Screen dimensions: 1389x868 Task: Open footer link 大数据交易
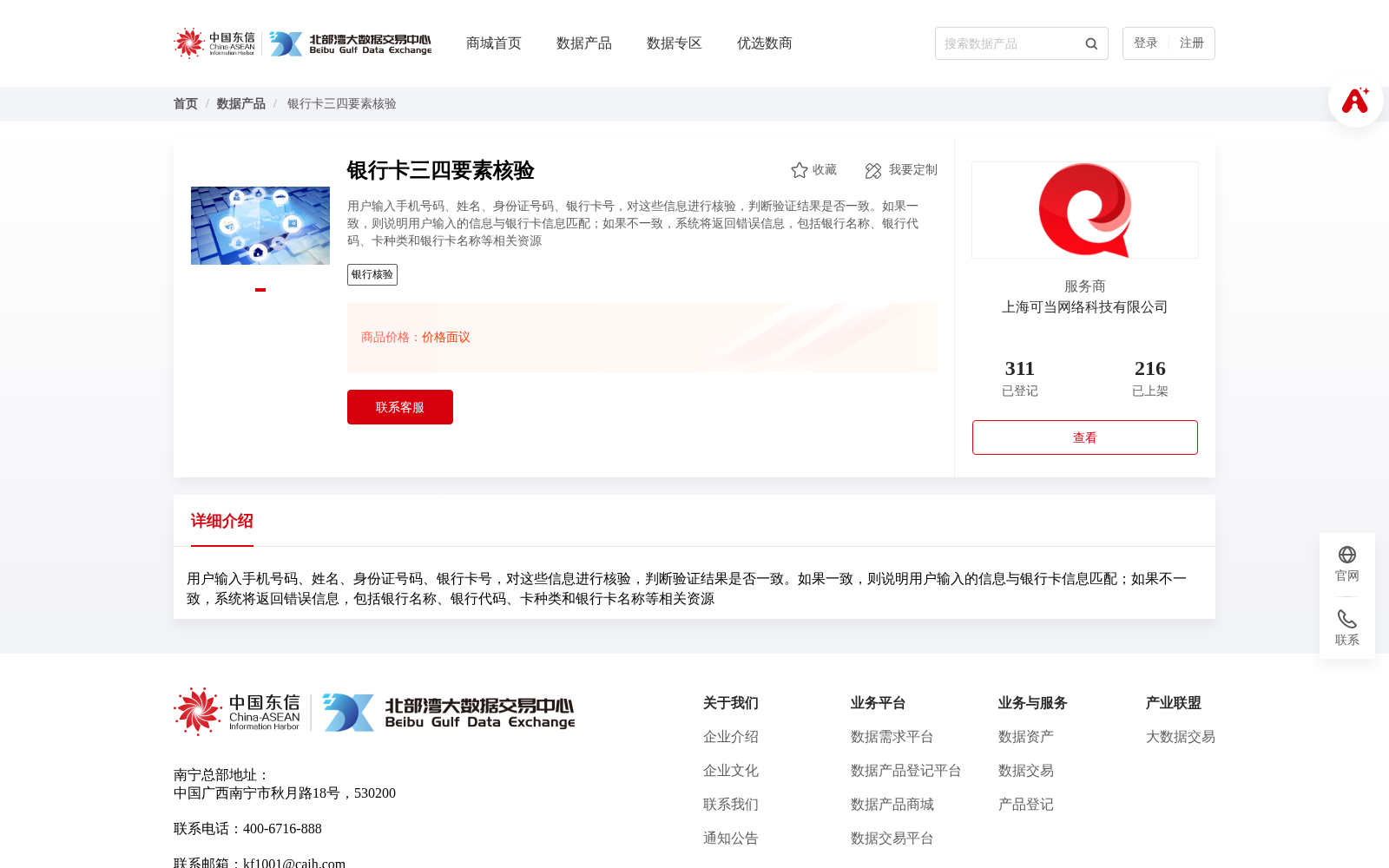click(x=1181, y=737)
